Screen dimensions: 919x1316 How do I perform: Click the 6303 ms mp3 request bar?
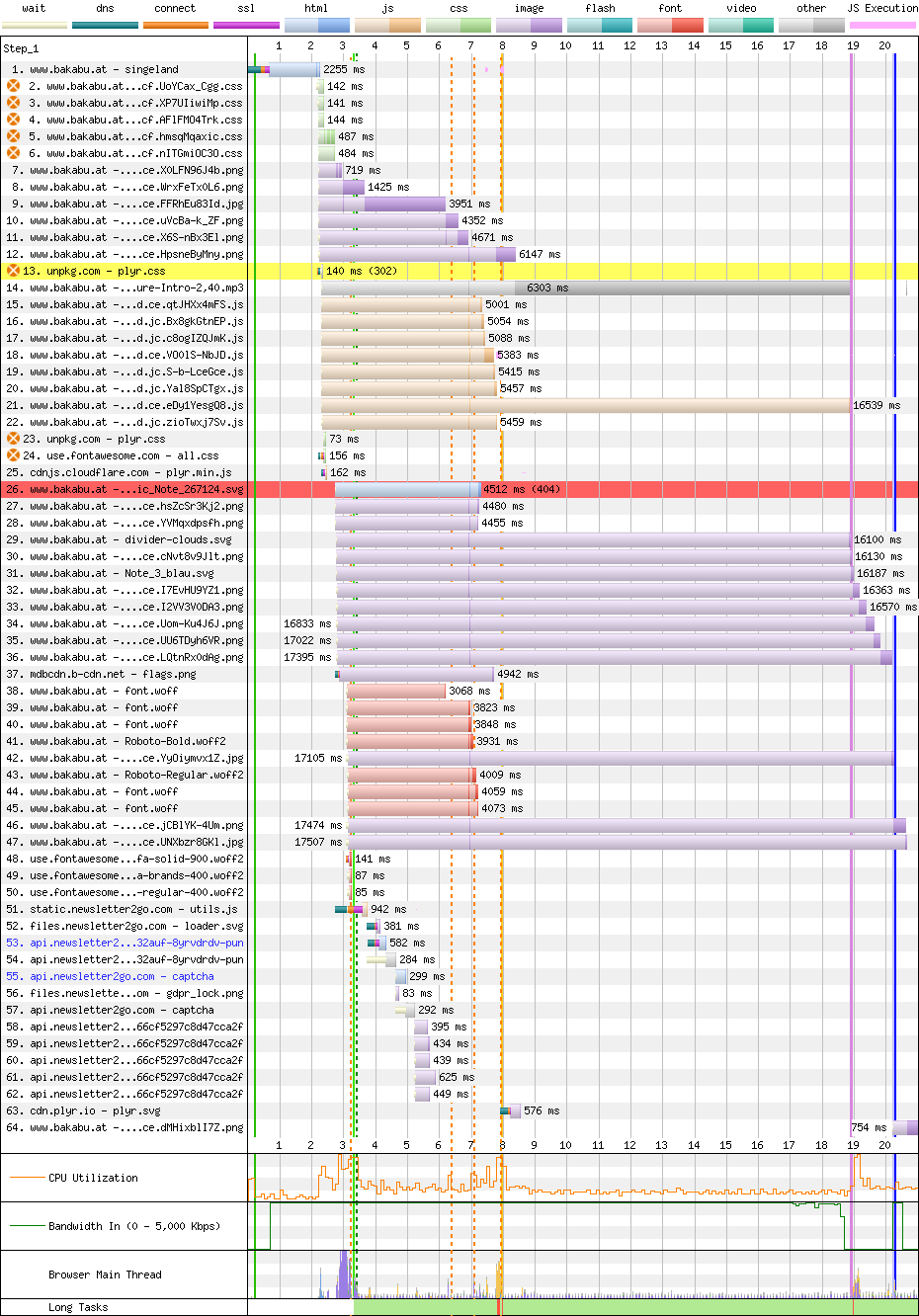click(x=585, y=288)
